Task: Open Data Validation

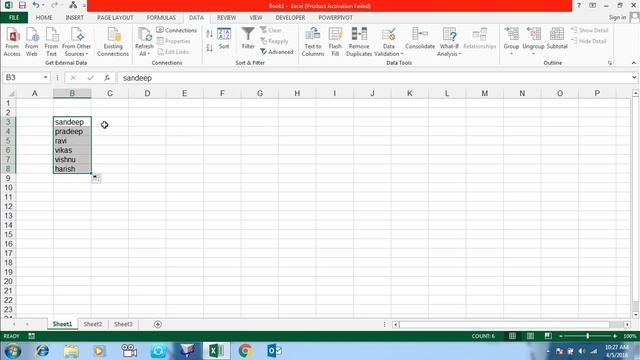Action: [x=389, y=42]
